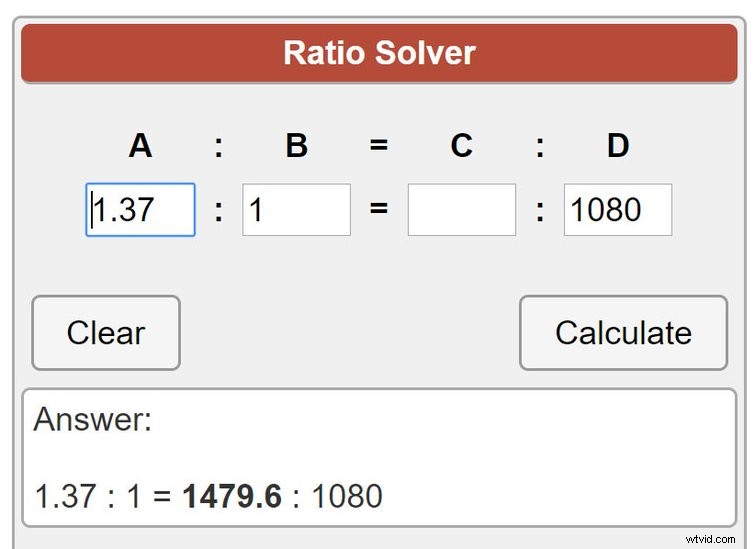The height and width of the screenshot is (549, 755).
Task: Click the equals sign between B and C inputs
Action: point(379,211)
